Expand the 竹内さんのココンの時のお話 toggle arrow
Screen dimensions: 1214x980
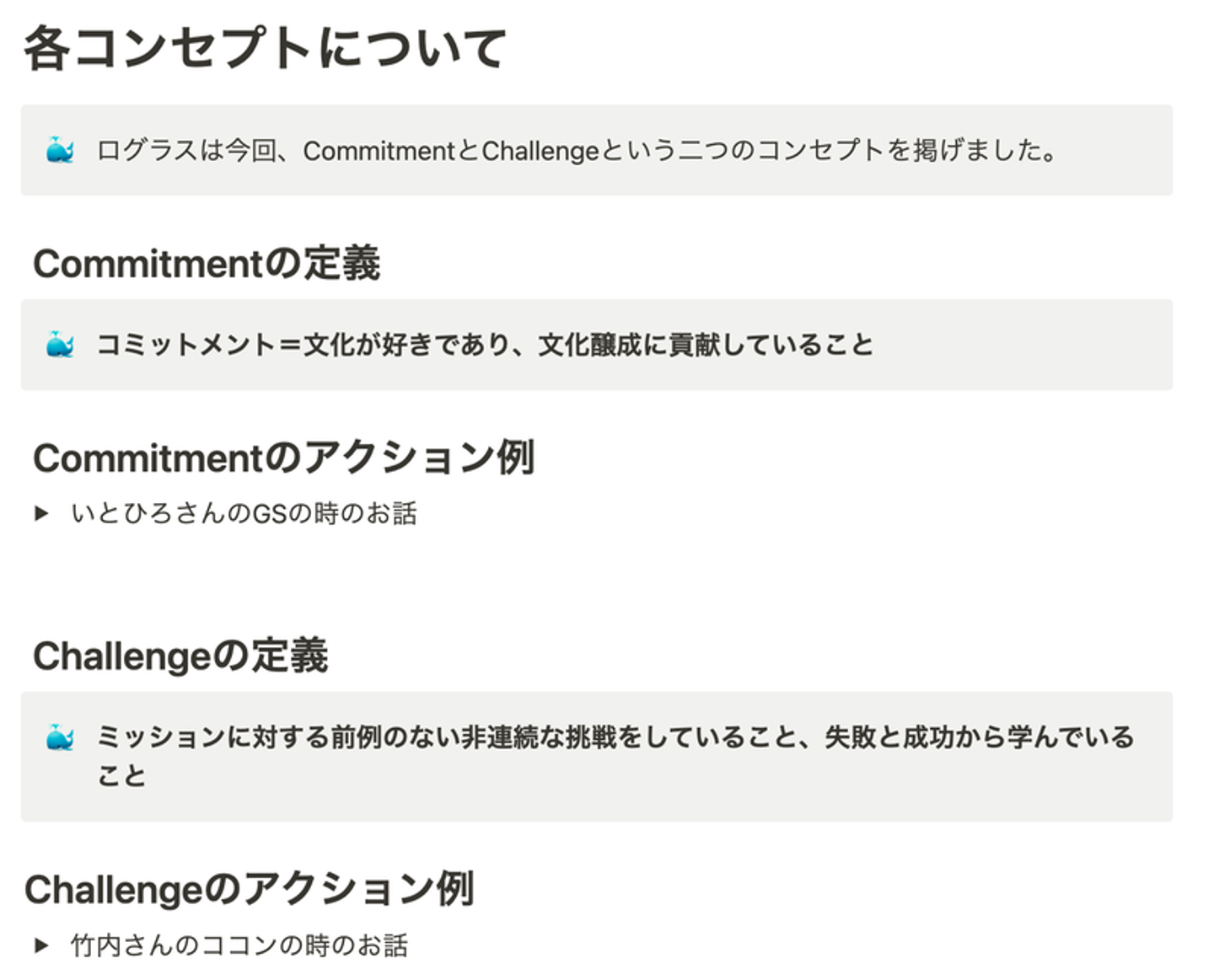40,945
